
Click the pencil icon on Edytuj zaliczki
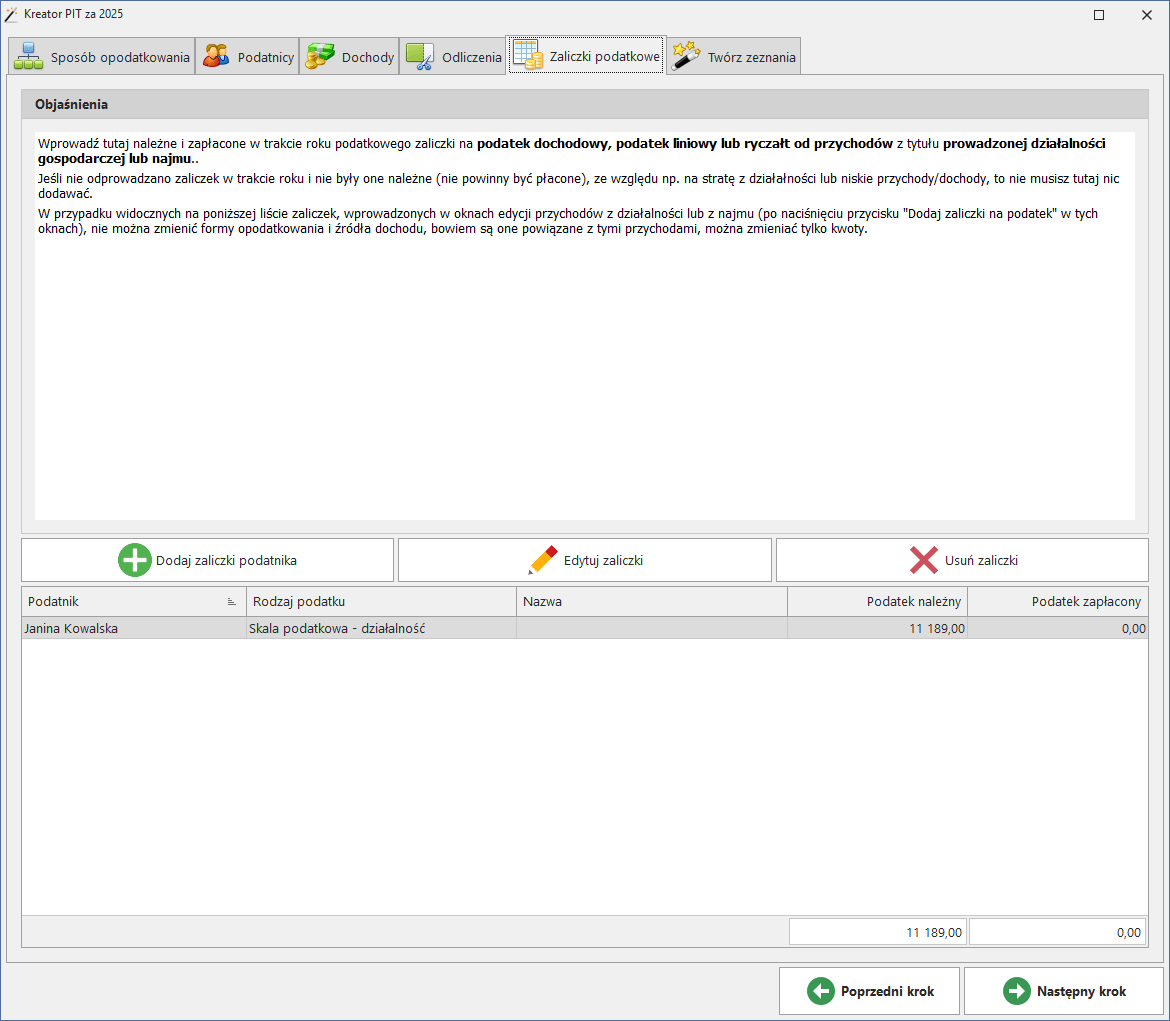click(542, 560)
